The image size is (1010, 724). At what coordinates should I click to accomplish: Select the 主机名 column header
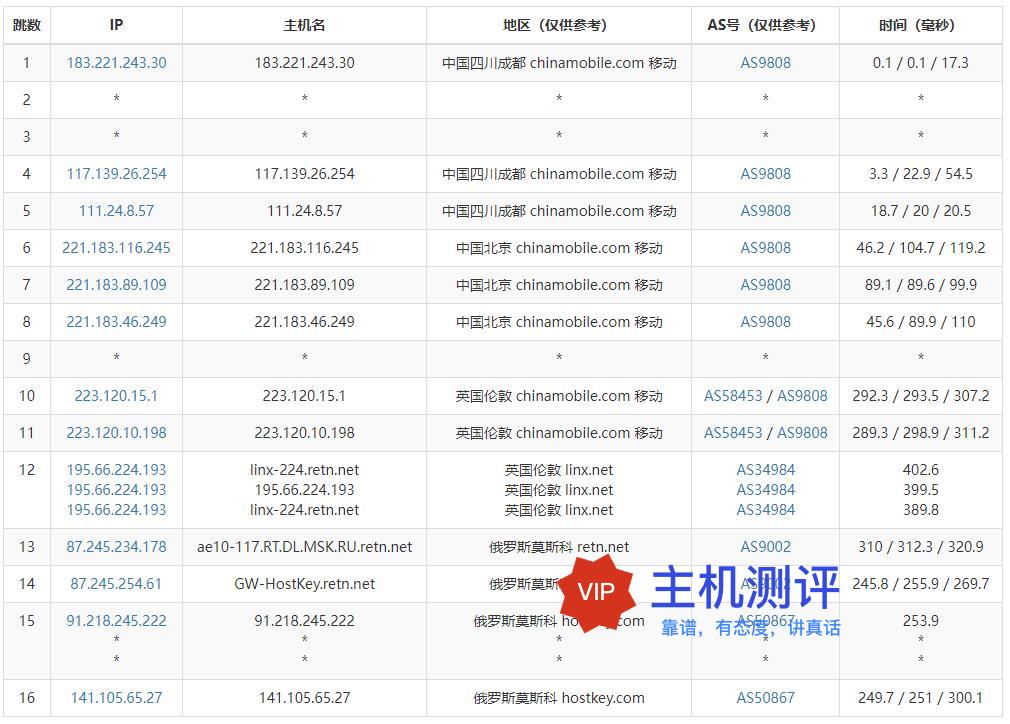pyautogui.click(x=304, y=25)
